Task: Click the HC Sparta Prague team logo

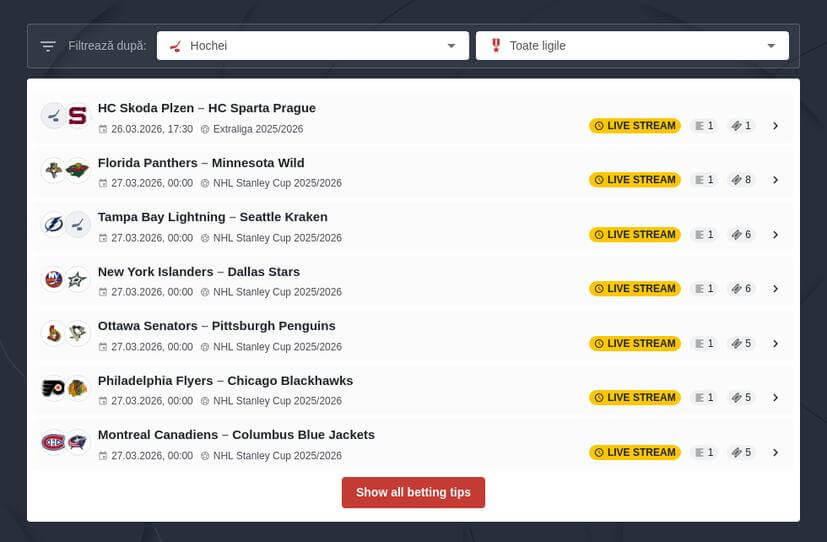Action: tap(78, 116)
